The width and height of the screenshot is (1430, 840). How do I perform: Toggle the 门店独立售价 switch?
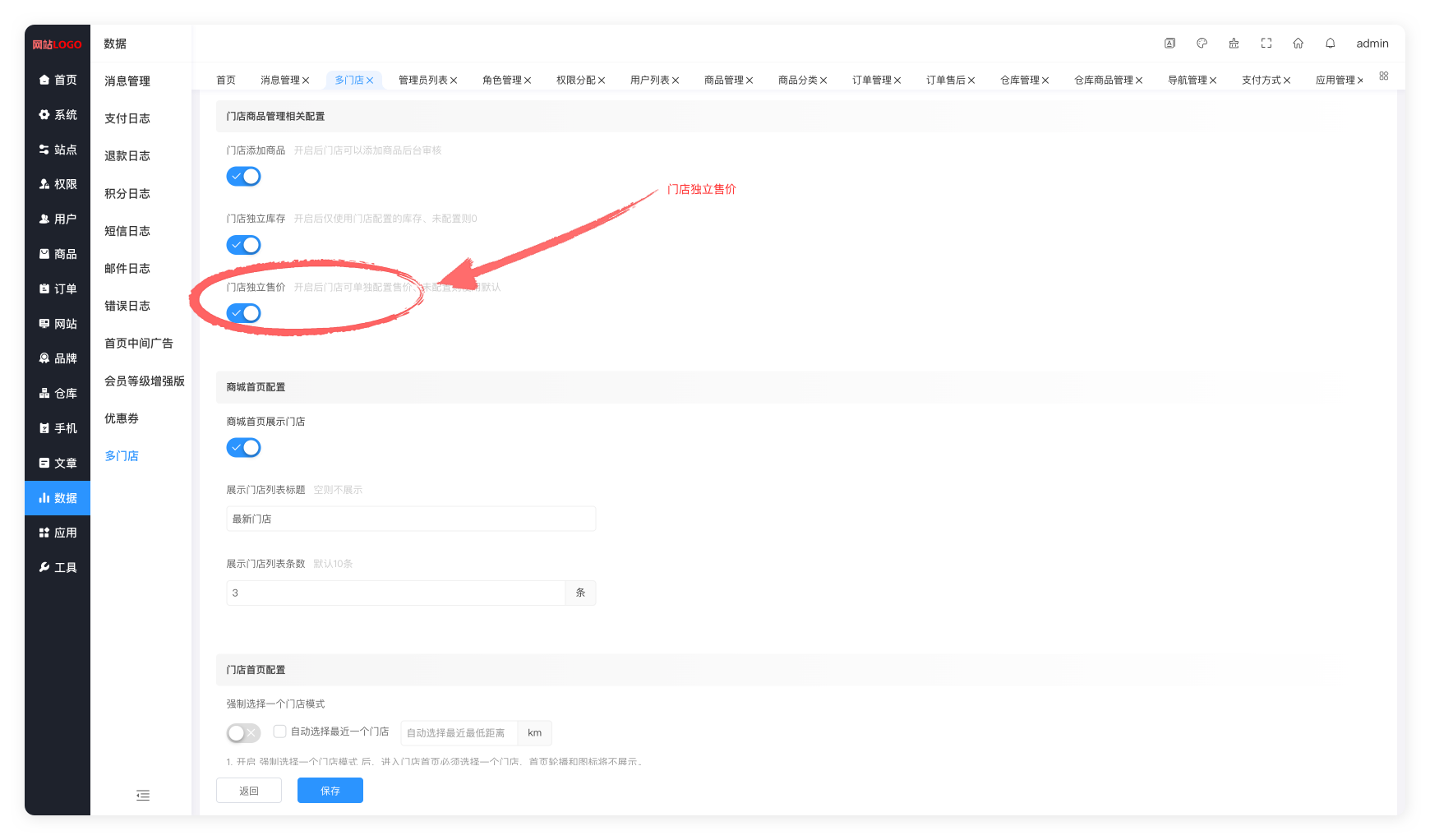pyautogui.click(x=243, y=313)
